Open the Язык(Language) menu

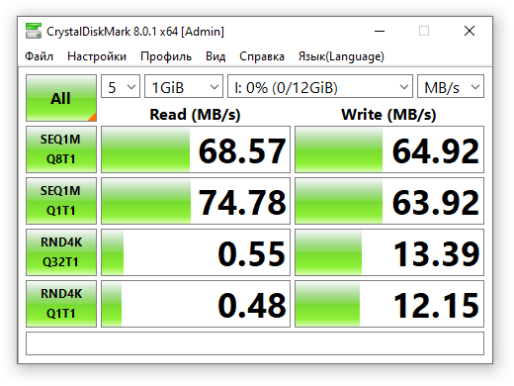pyautogui.click(x=341, y=56)
